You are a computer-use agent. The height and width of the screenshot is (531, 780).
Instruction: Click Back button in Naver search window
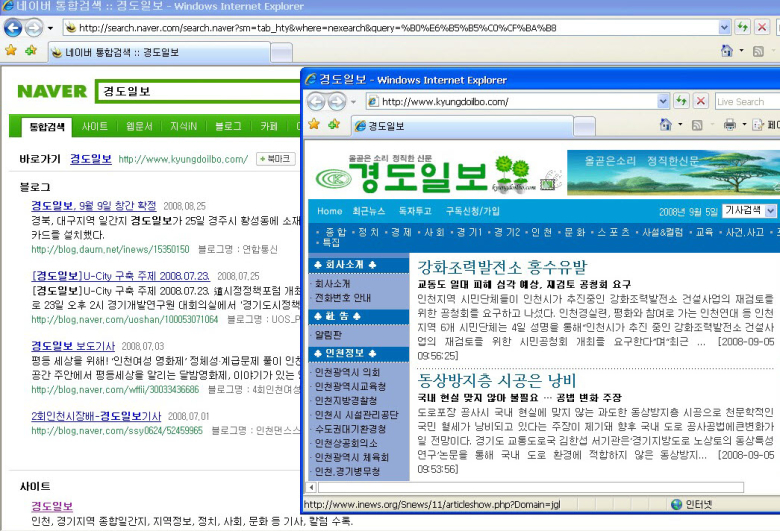point(13,28)
